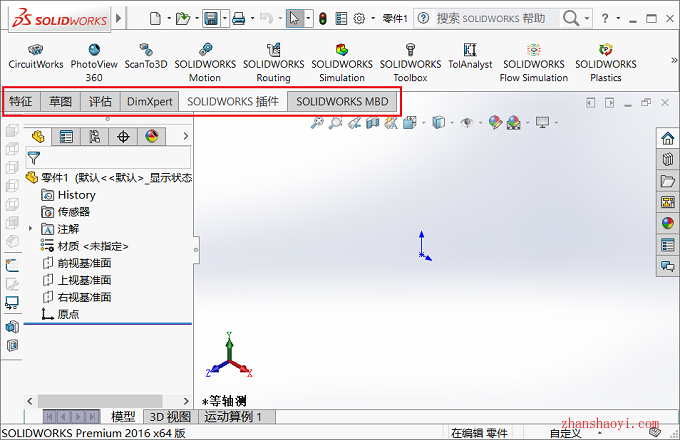Switch to the 3D 视图 bottom tab
Viewport: 680px width, 440px height.
[170, 417]
